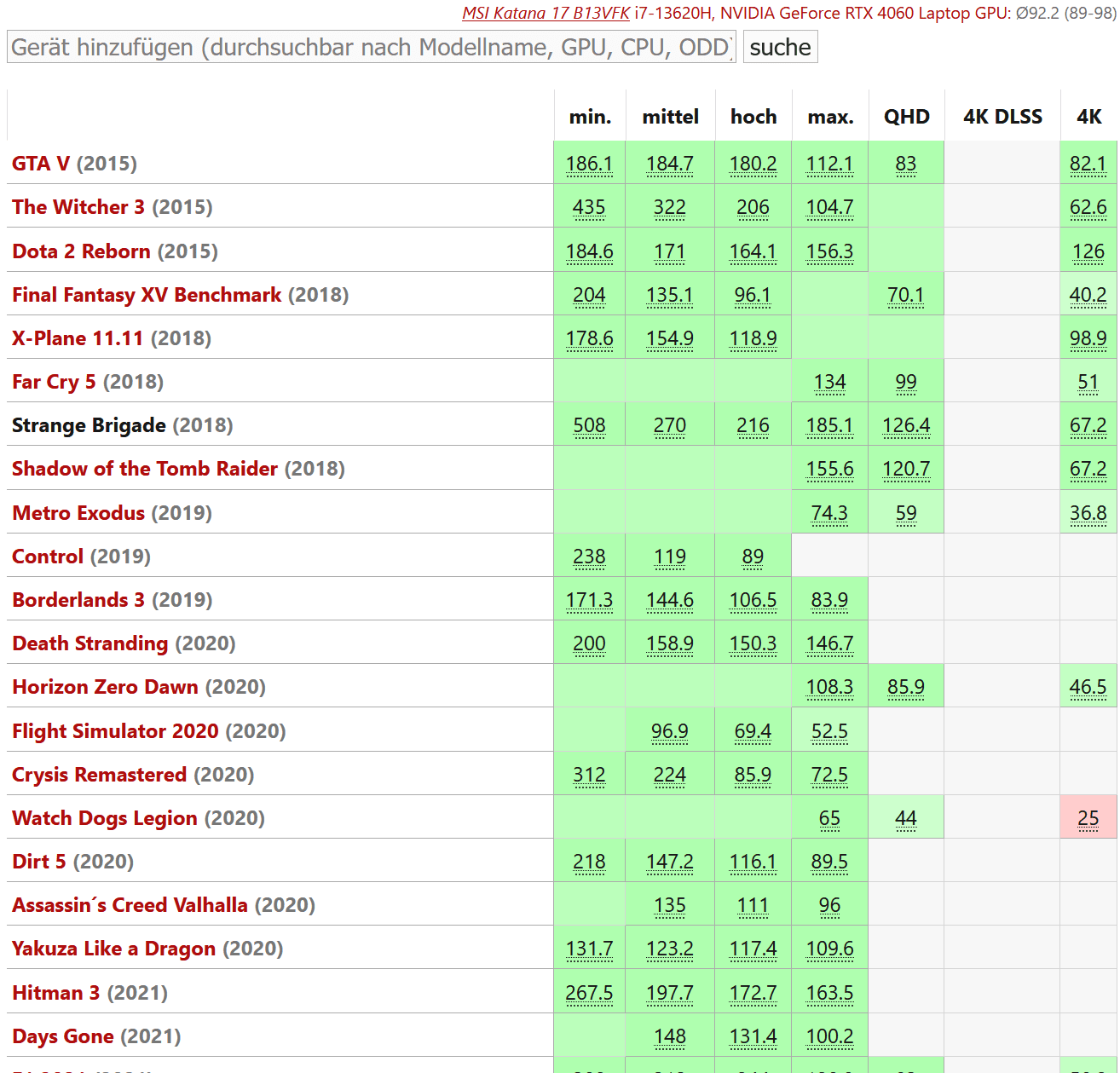This screenshot has height=1073, width=1120.
Task: Click The Witcher 3 4K value 62.6
Action: point(1088,207)
